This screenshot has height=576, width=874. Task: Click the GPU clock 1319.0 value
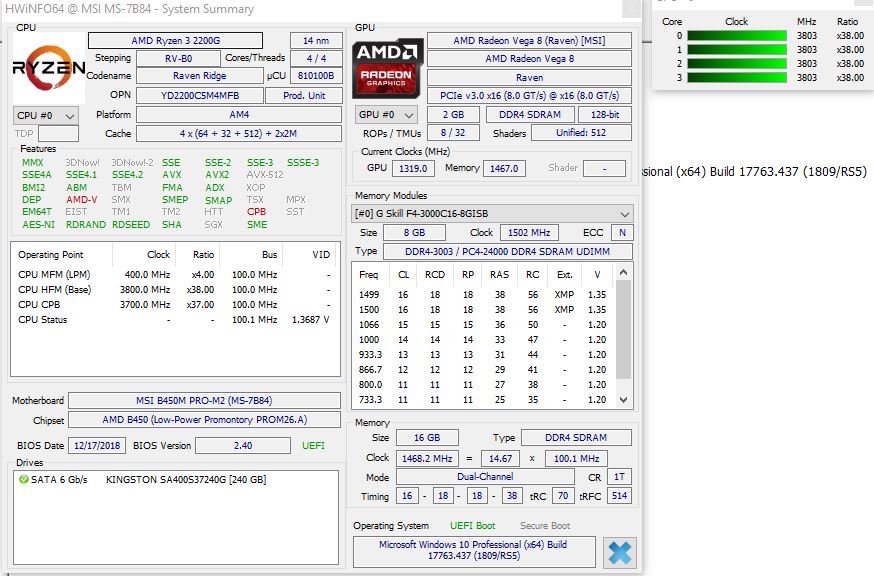tap(413, 168)
